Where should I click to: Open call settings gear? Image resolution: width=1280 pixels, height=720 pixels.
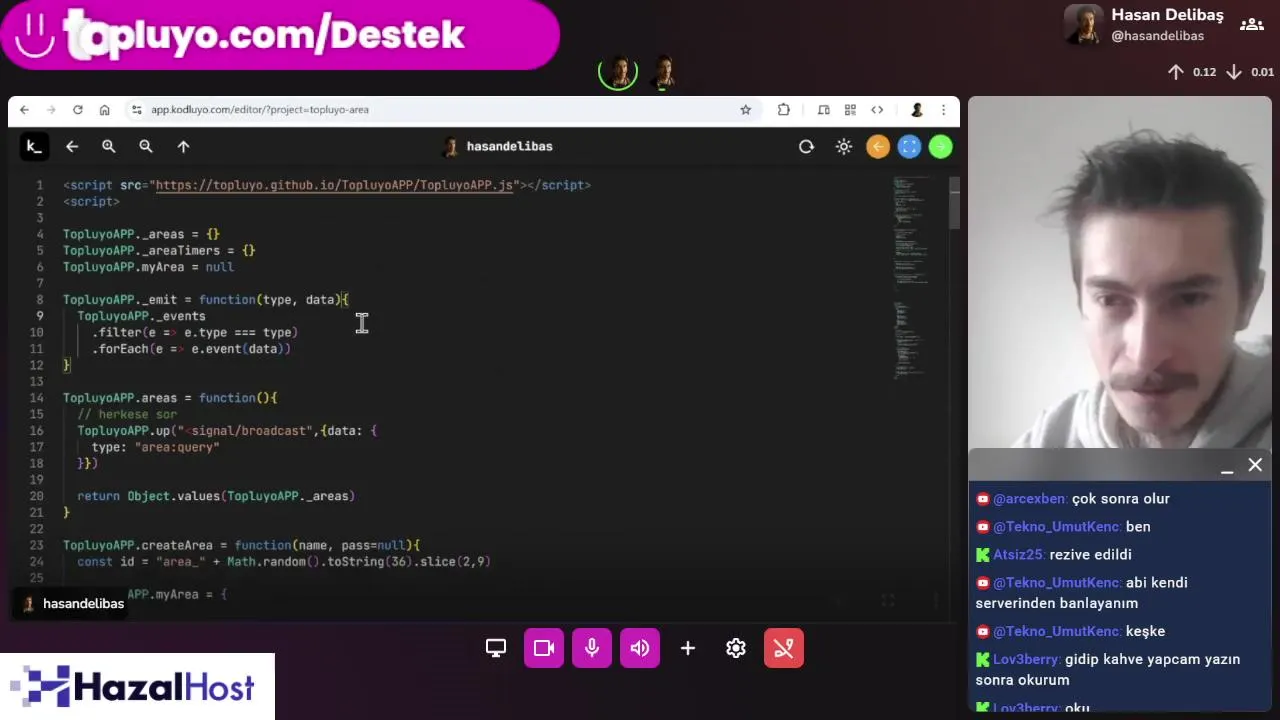point(736,648)
